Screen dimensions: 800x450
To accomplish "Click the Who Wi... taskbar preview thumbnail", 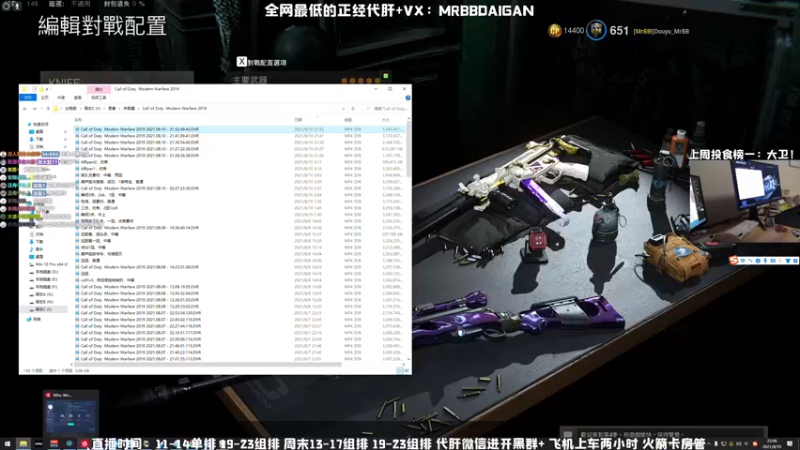I will [x=71, y=413].
